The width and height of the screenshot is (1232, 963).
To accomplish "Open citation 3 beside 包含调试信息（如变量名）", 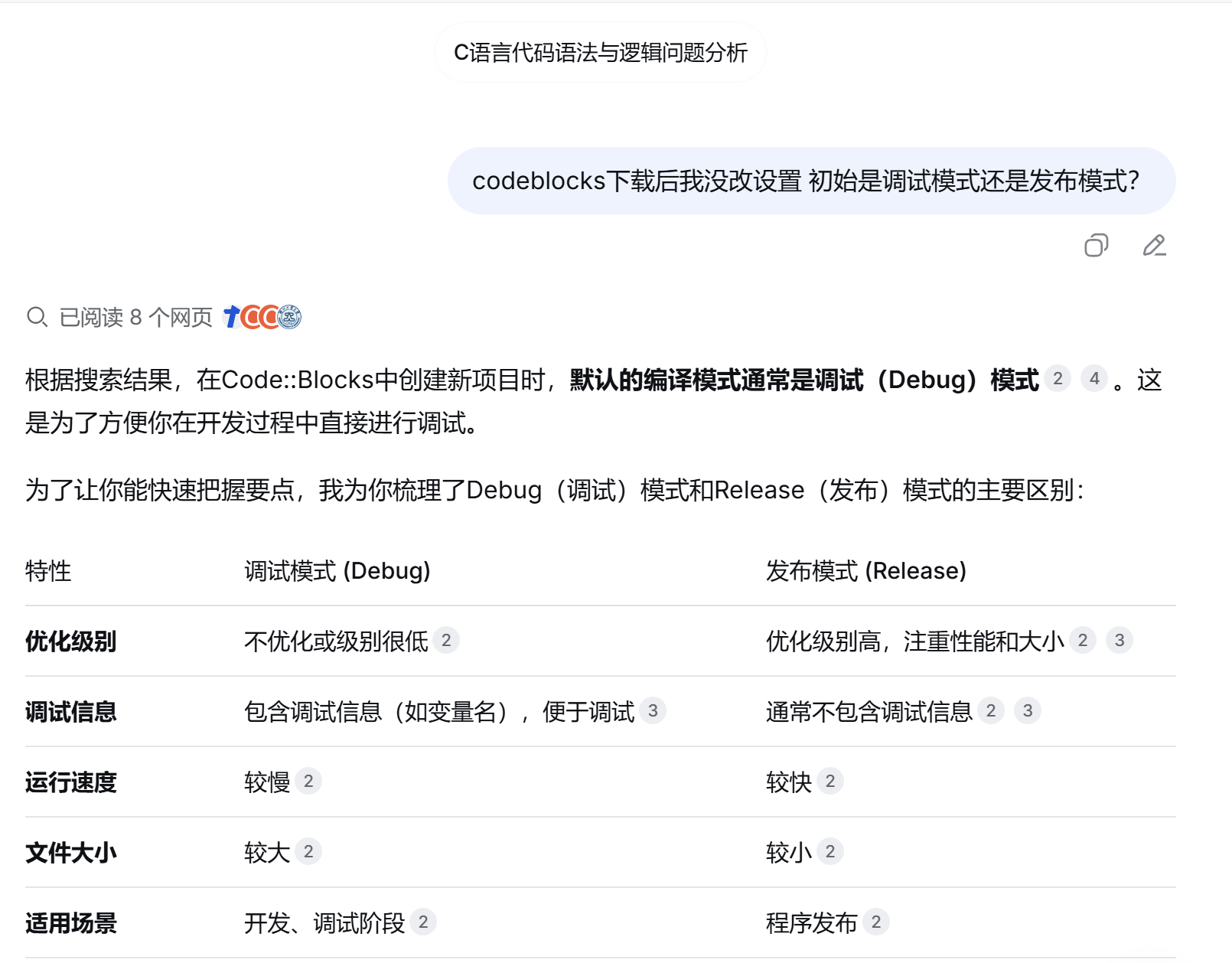I will tap(653, 711).
